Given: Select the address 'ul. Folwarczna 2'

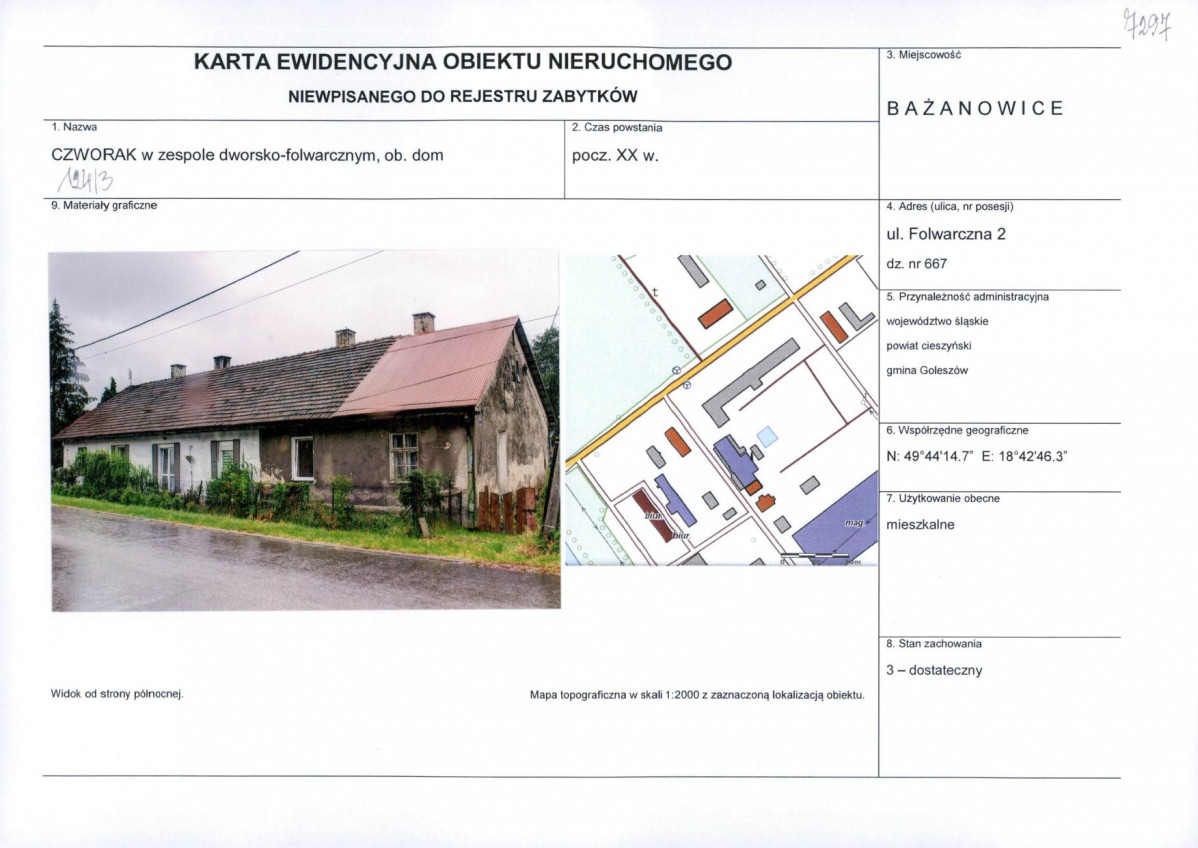Looking at the screenshot, I should (x=946, y=235).
